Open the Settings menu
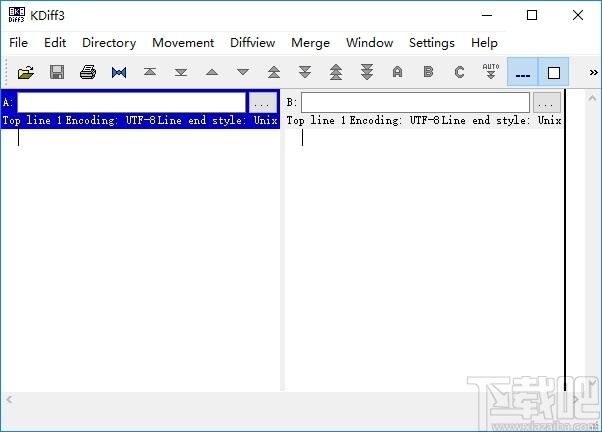Screen dimensions: 602x432 (x=432, y=43)
